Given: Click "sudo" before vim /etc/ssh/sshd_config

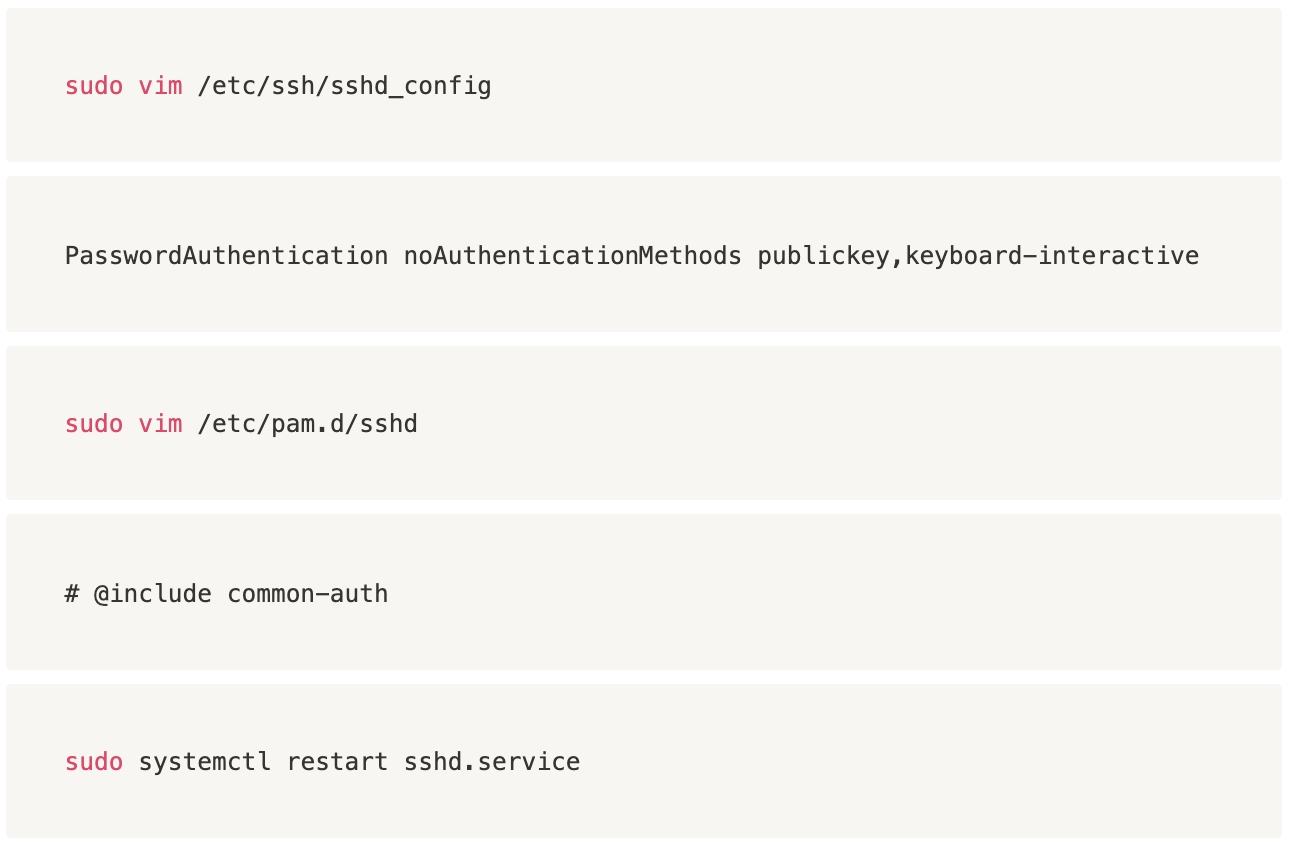Looking at the screenshot, I should (94, 86).
